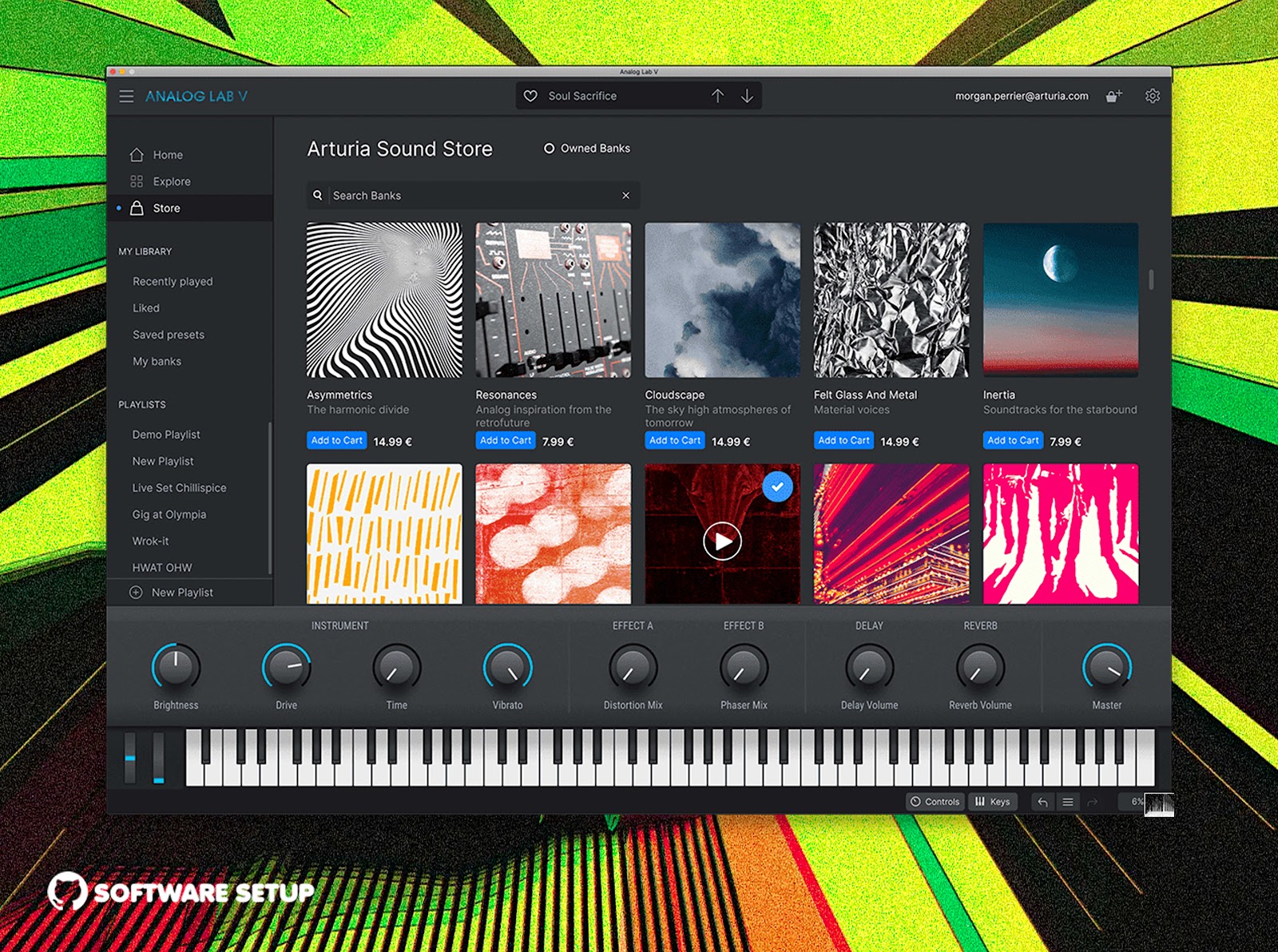Play the preview on the red bank
Screen dimensions: 1278x952
722,541
